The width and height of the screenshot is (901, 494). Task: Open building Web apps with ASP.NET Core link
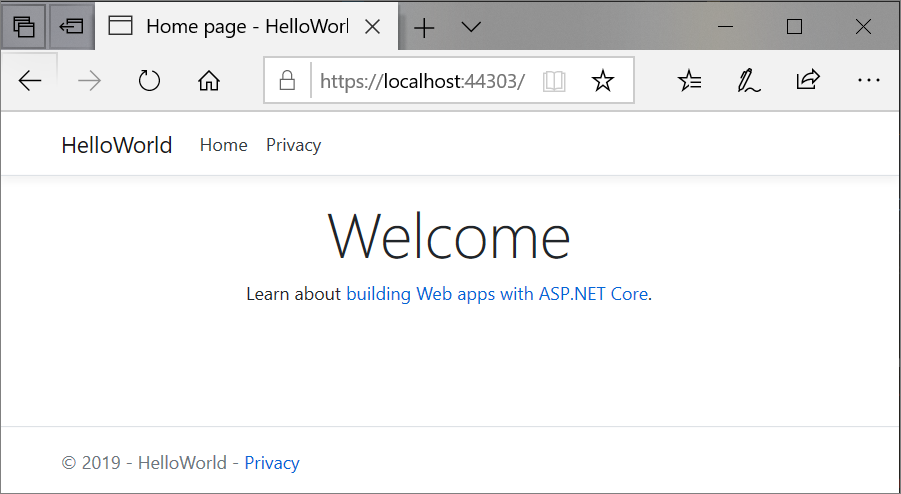(x=497, y=294)
